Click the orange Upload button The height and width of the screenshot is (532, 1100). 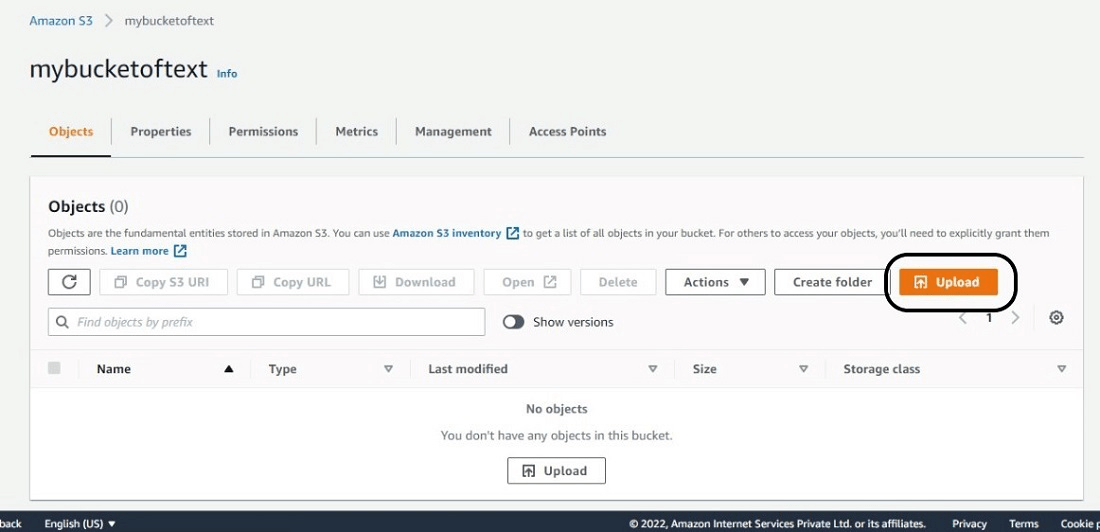click(948, 282)
